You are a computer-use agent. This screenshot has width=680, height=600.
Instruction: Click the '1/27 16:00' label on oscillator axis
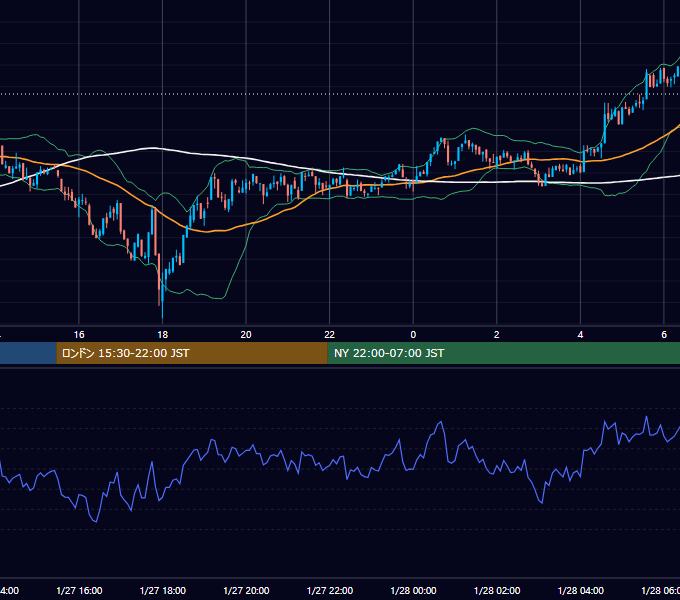pyautogui.click(x=79, y=590)
